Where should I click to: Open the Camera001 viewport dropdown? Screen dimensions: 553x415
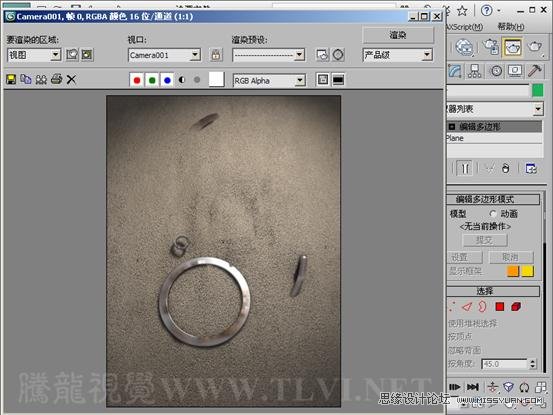(164, 55)
